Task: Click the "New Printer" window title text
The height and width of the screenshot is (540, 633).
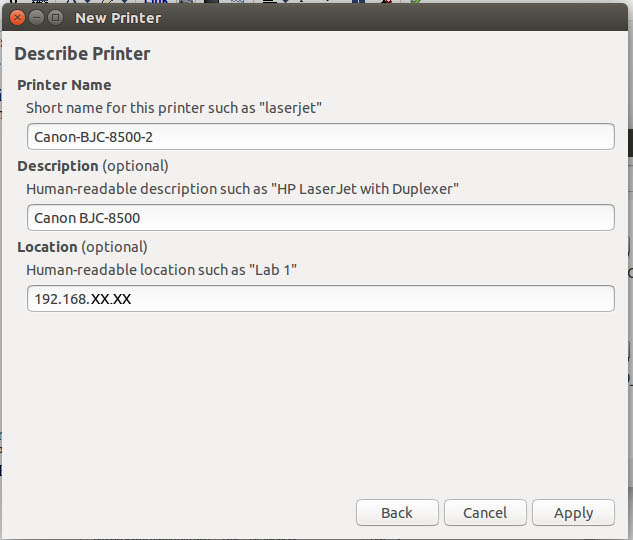Action: 118,18
